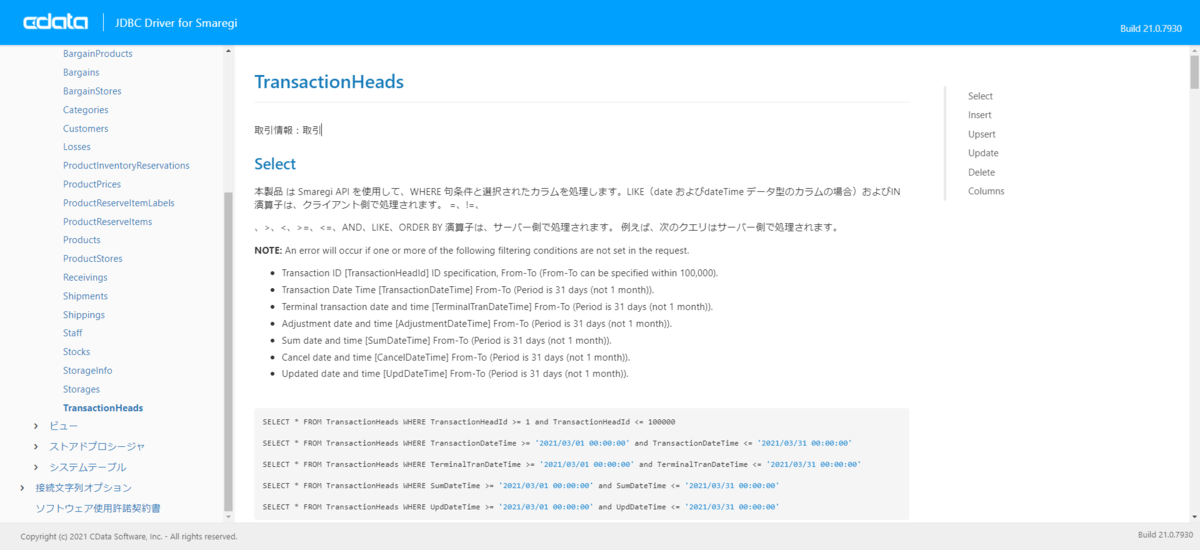Click the CData logo in header
This screenshot has width=1200, height=550.
click(56, 22)
